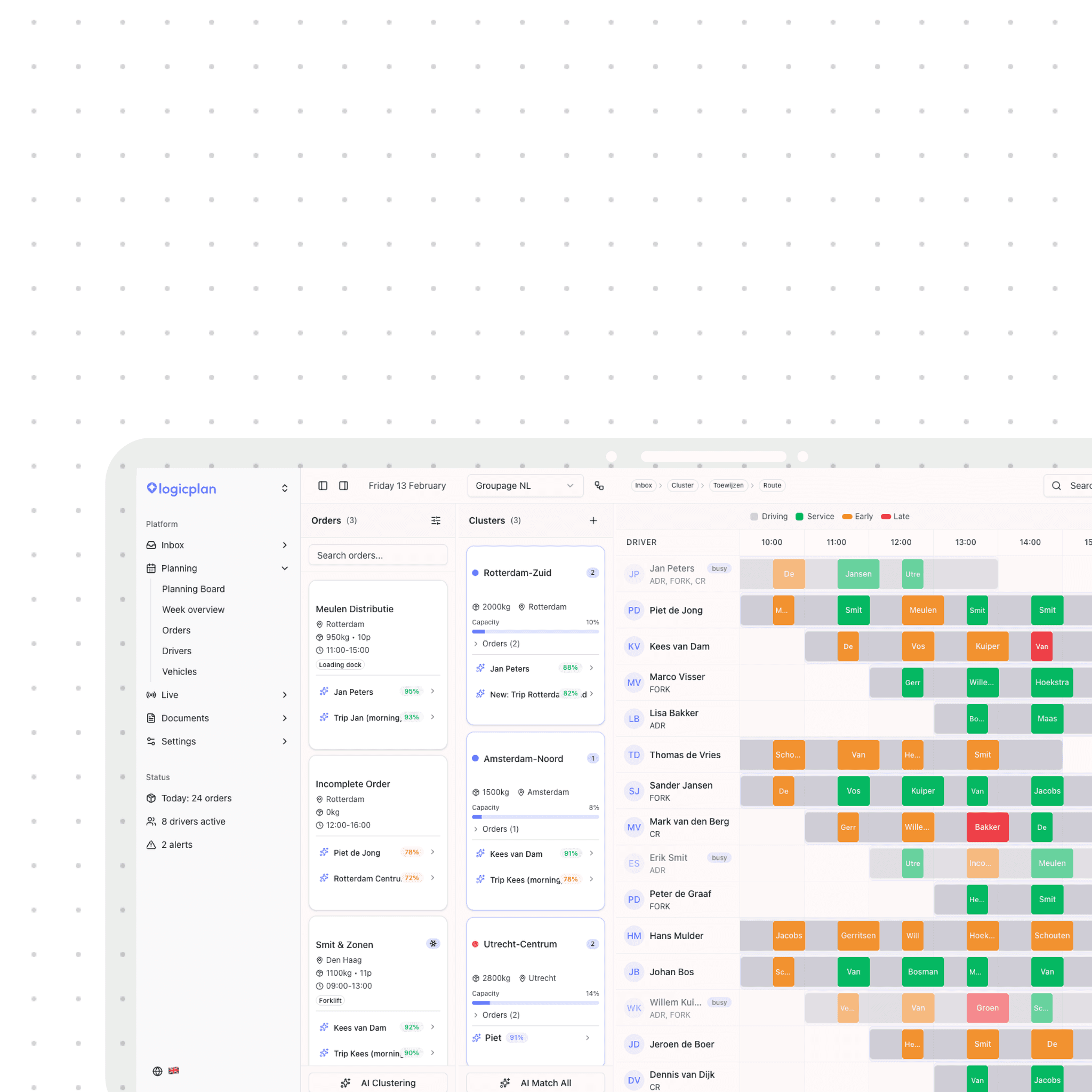
Task: Add a new cluster with plus icon
Action: (x=593, y=520)
